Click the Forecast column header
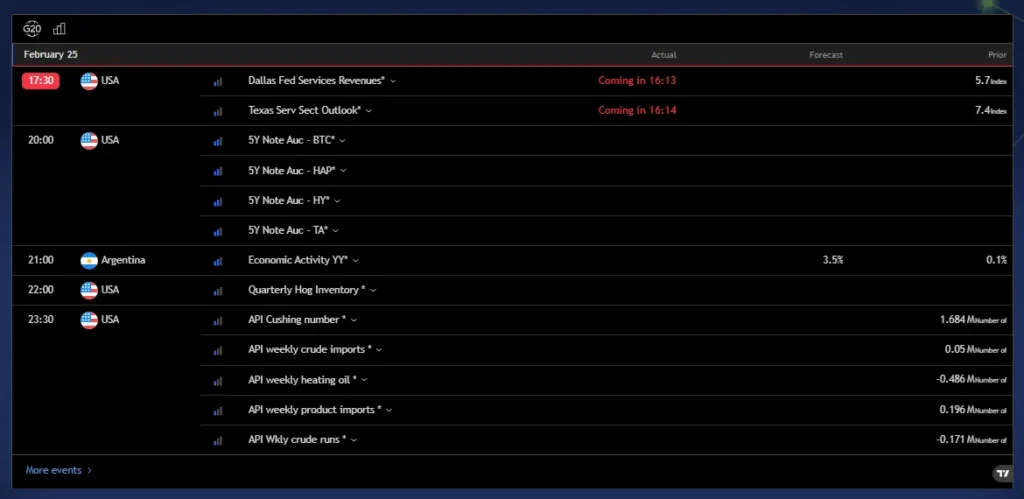 pyautogui.click(x=825, y=55)
